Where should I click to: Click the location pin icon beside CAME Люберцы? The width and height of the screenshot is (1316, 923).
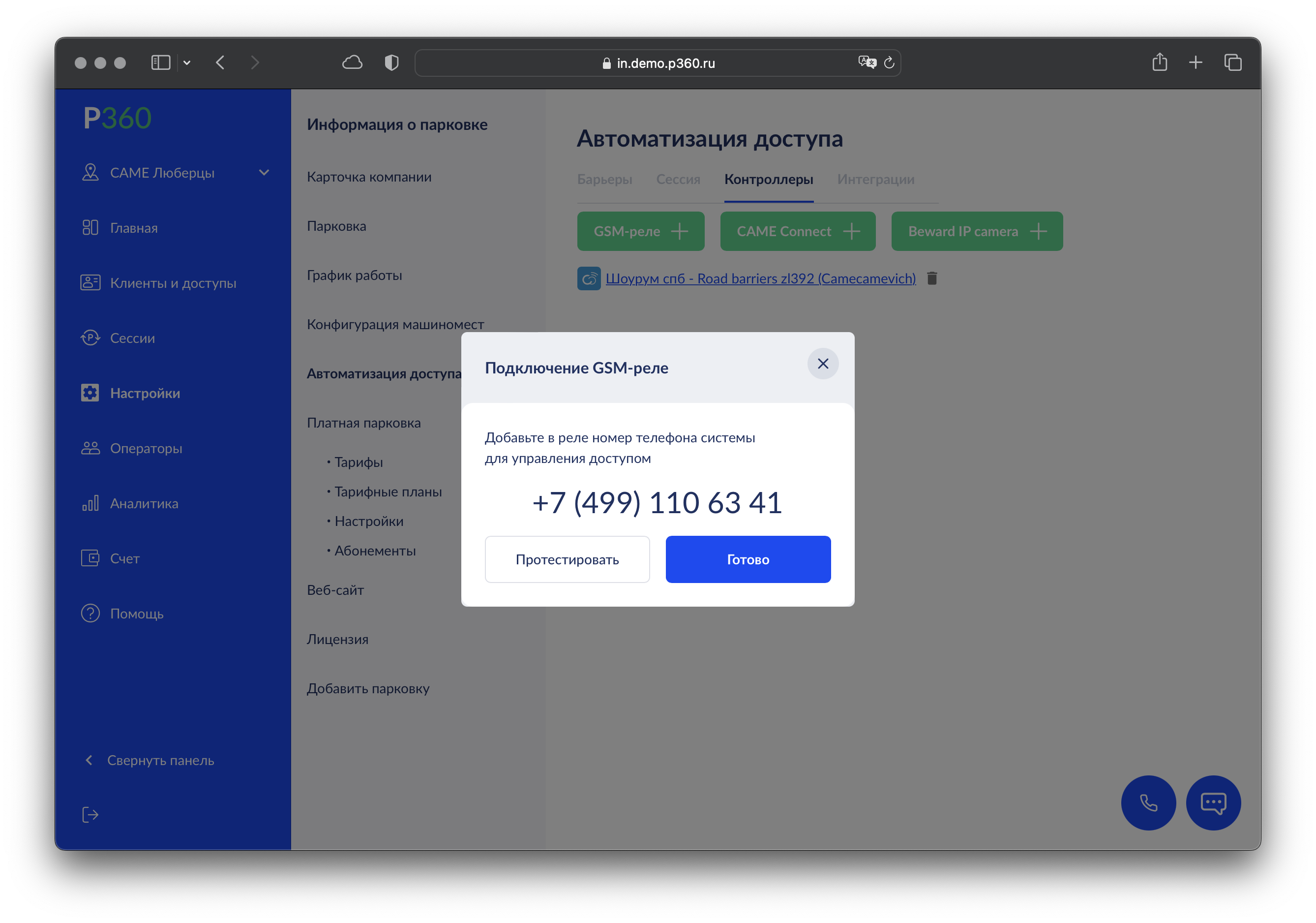pyautogui.click(x=90, y=173)
